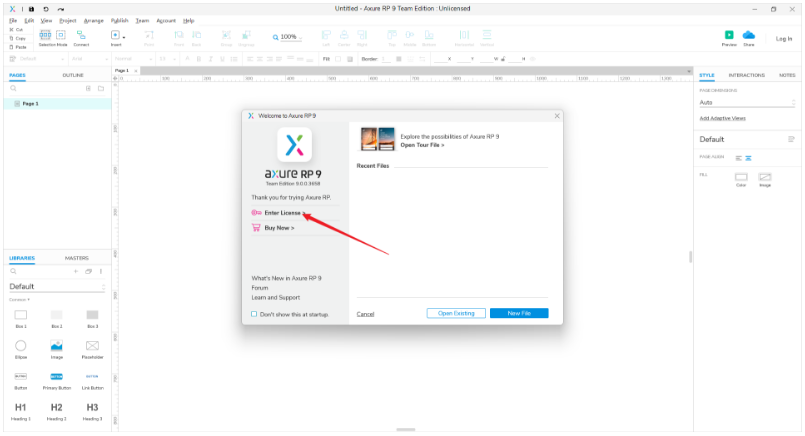This screenshot has height=436, width=805.
Task: Open the Default library dropdown
Action: [57, 287]
